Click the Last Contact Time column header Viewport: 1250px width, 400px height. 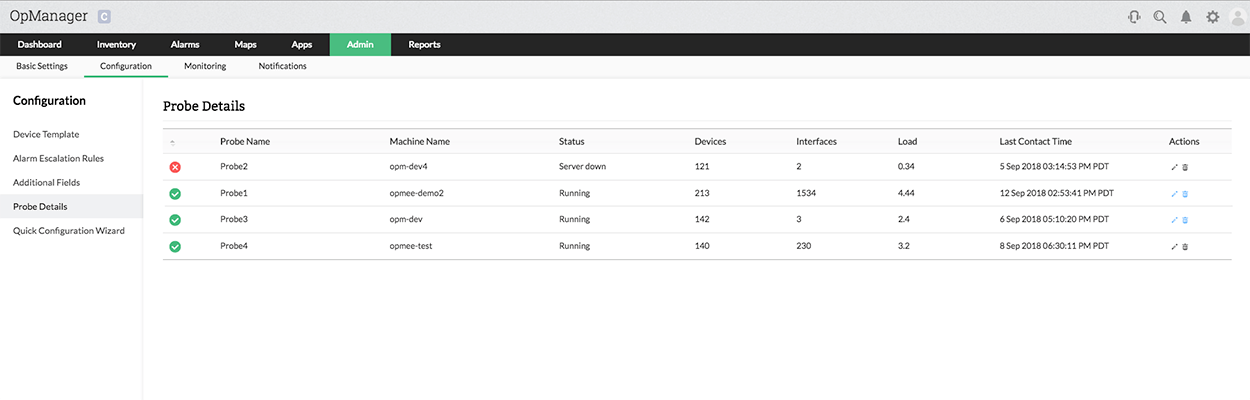point(1035,142)
